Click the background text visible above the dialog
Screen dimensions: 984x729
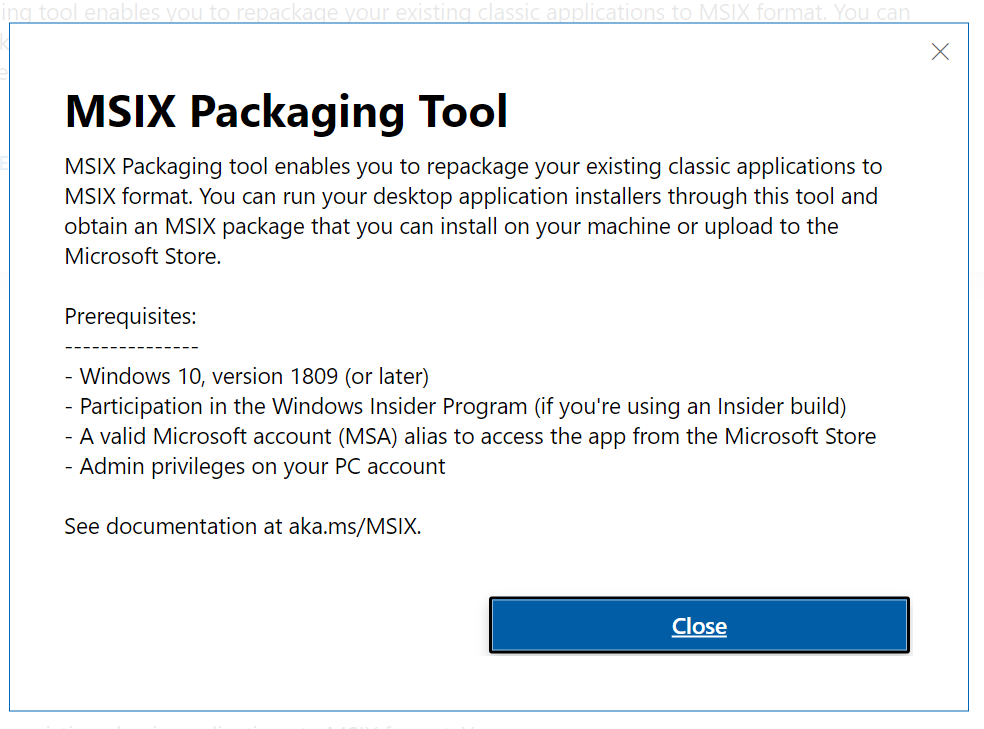click(450, 12)
